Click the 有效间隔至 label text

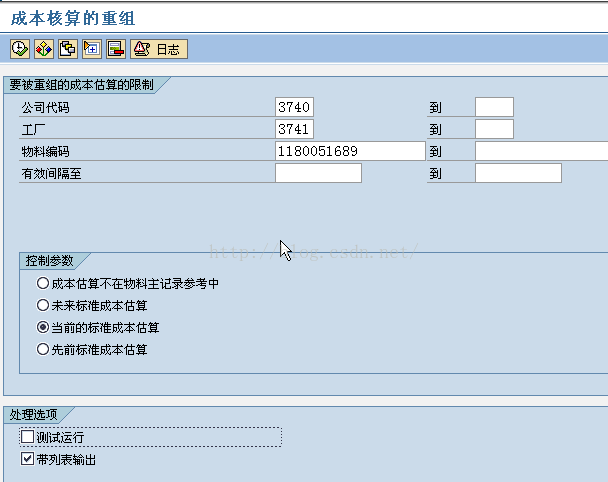click(x=51, y=174)
